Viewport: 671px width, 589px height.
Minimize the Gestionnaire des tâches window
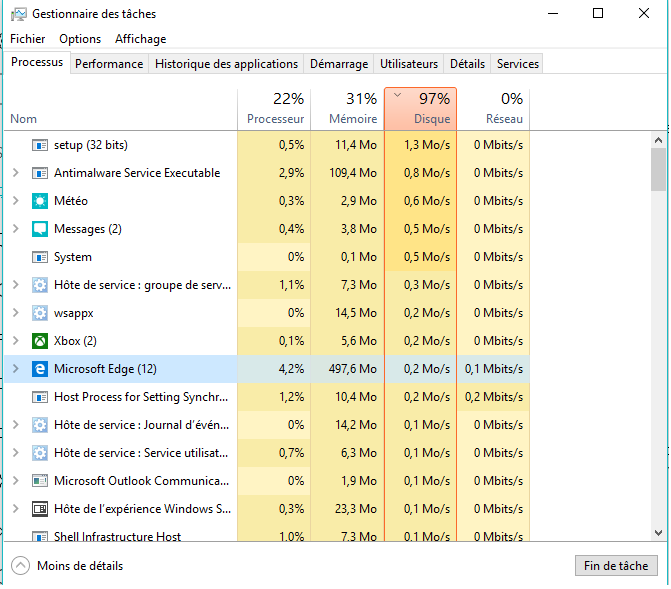click(x=553, y=14)
